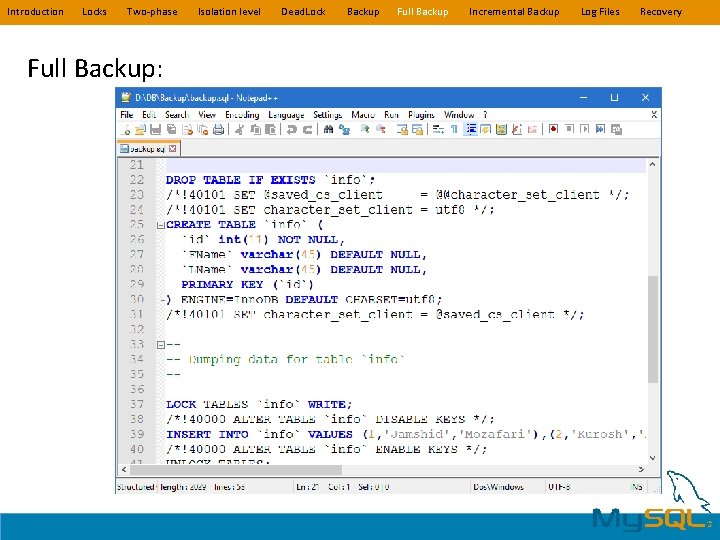Open the Plugins menu
This screenshot has height=540, width=720.
(421, 115)
